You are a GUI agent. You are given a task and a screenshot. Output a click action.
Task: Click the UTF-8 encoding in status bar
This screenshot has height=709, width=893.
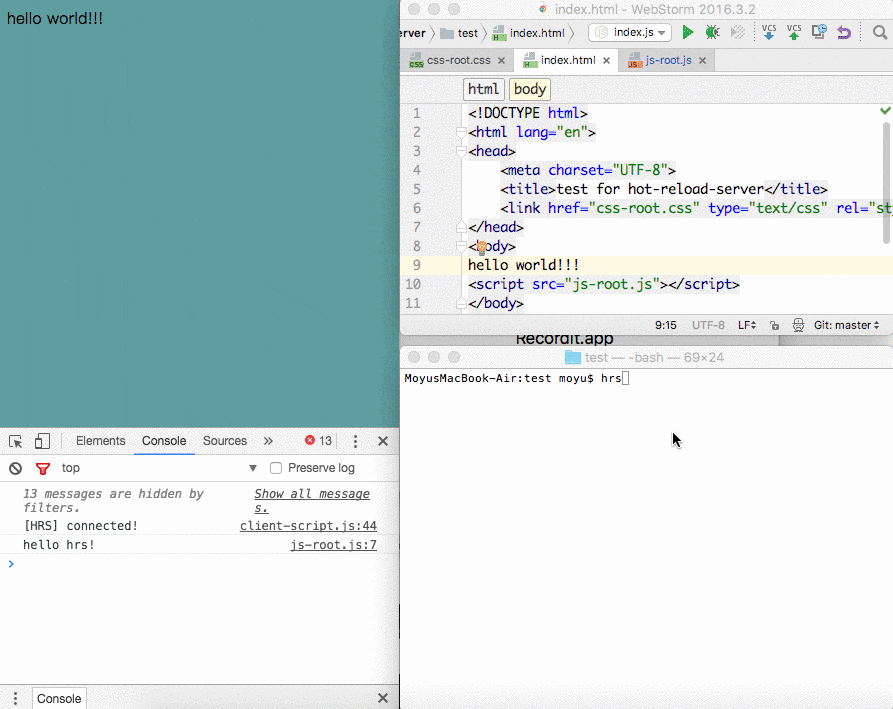708,325
